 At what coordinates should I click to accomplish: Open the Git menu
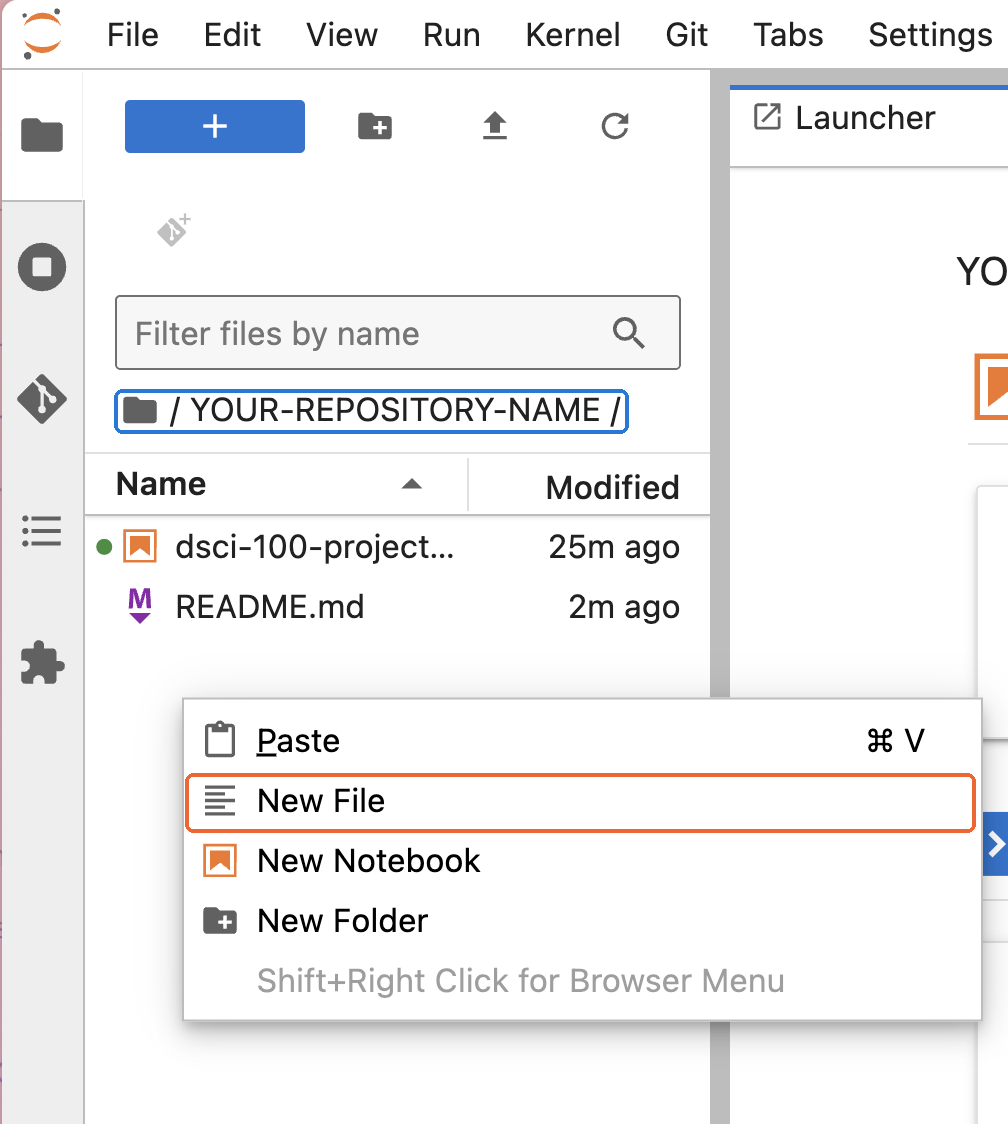point(686,34)
